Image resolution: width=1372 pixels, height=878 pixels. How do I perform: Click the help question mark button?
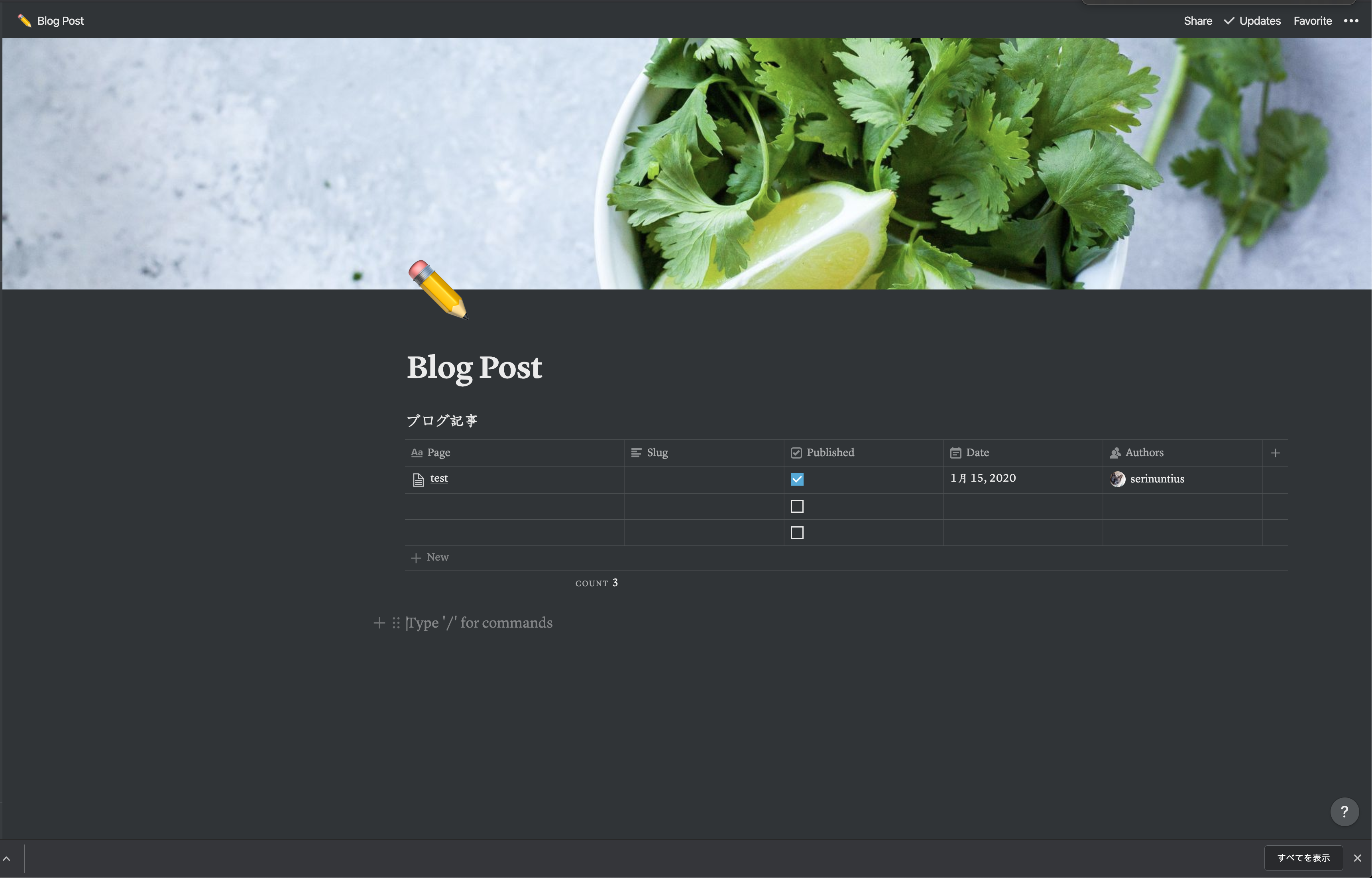point(1344,811)
